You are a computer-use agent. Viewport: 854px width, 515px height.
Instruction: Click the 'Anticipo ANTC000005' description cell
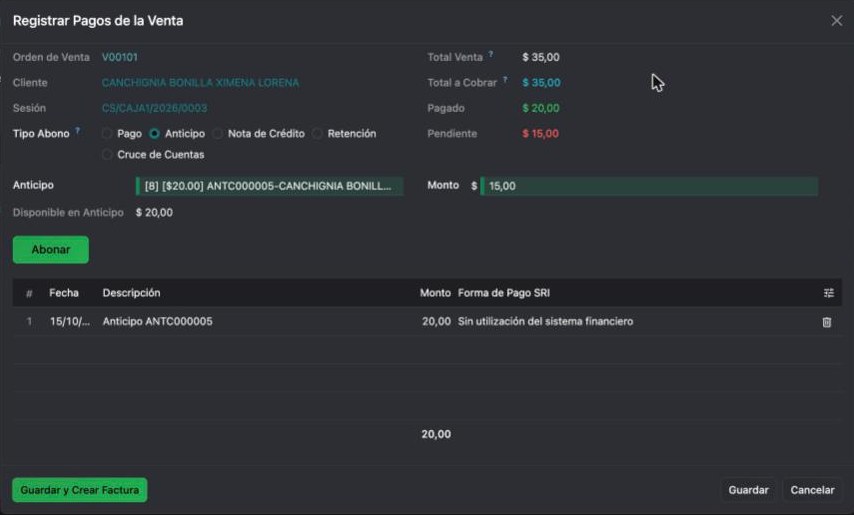click(x=157, y=322)
